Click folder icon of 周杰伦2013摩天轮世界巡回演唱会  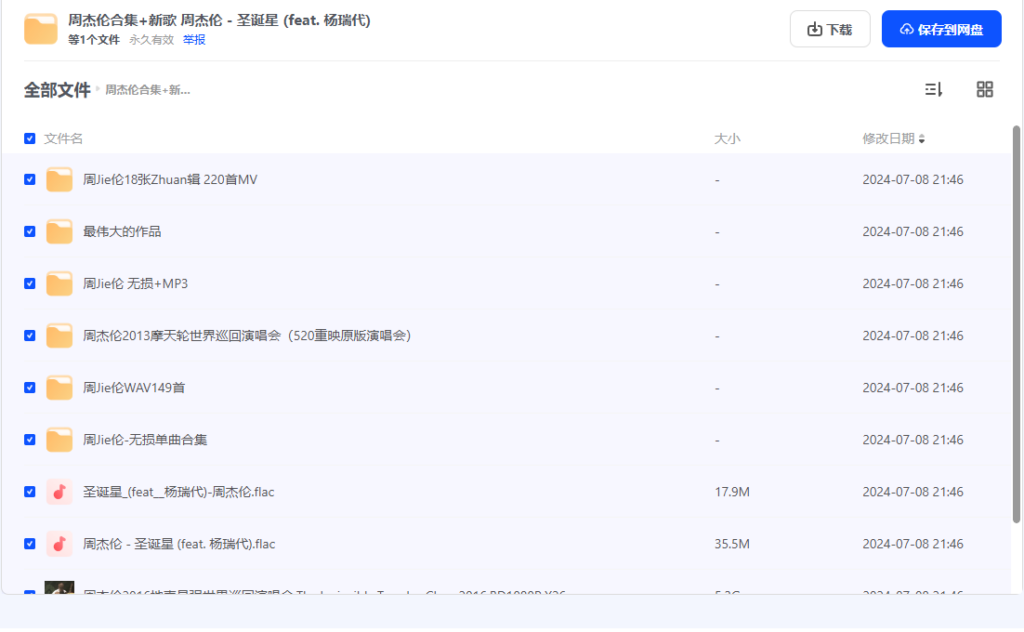59,336
